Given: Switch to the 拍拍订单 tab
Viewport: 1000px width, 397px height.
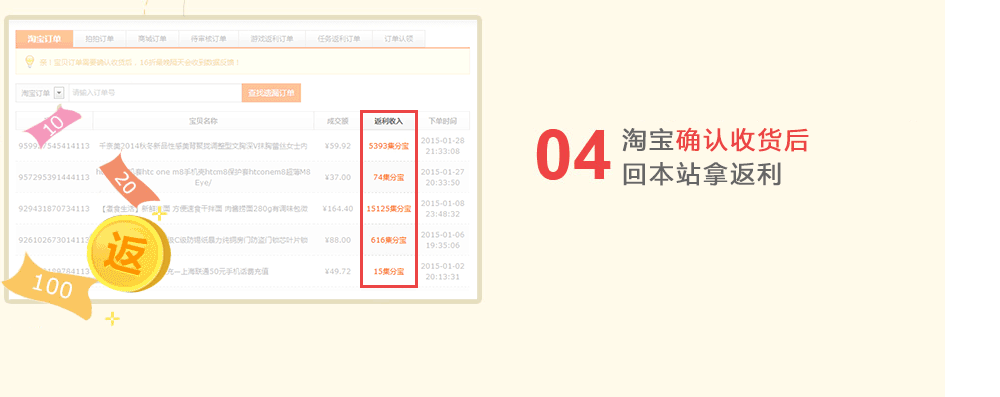Looking at the screenshot, I should (x=99, y=39).
